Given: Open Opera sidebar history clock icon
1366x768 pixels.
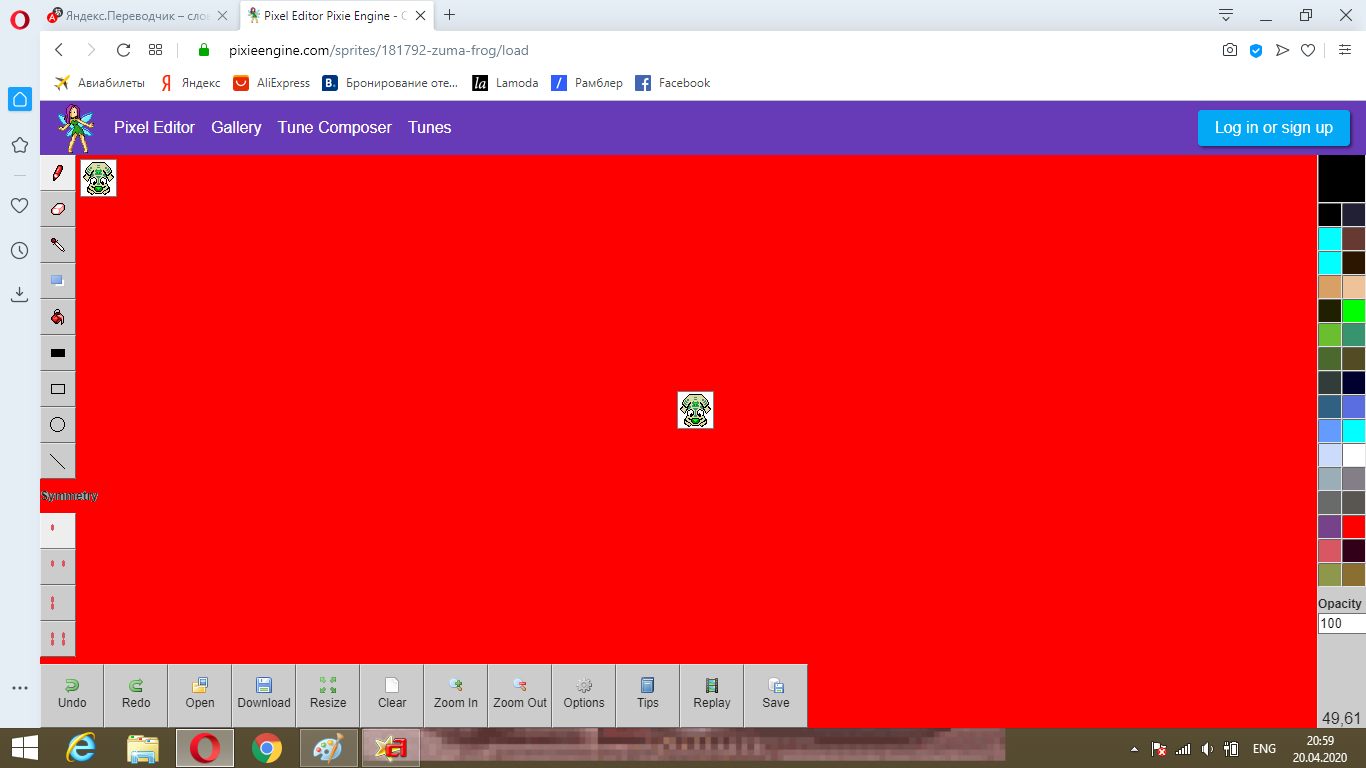Looking at the screenshot, I should click(19, 250).
